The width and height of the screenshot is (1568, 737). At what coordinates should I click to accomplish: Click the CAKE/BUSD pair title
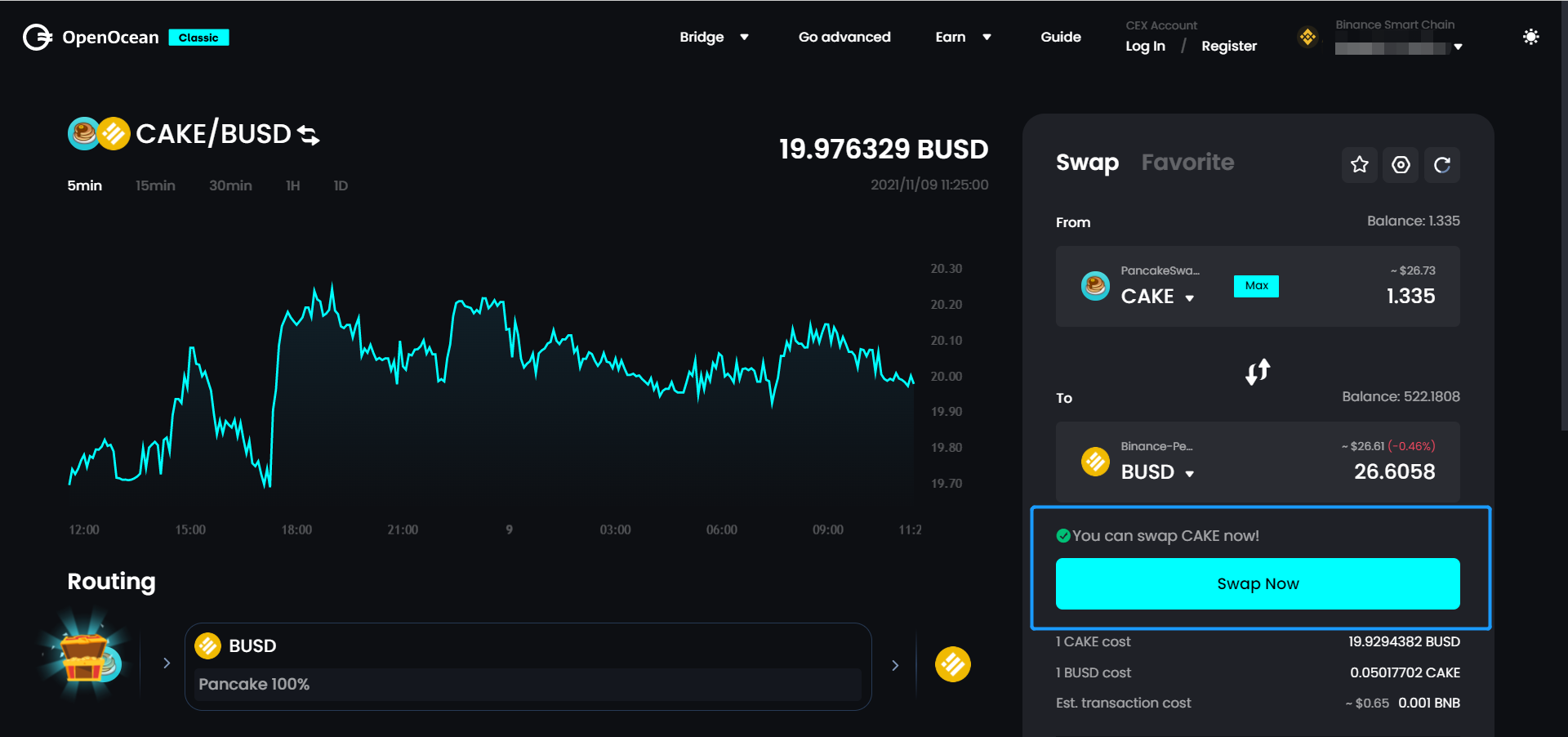pyautogui.click(x=213, y=133)
